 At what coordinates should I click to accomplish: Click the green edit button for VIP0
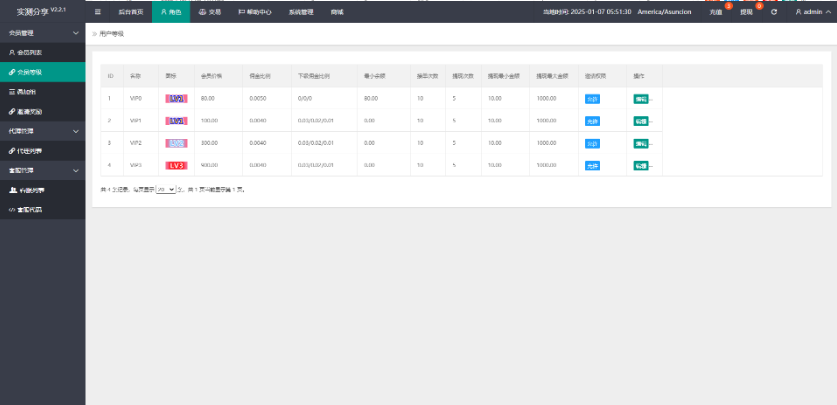tap(641, 99)
